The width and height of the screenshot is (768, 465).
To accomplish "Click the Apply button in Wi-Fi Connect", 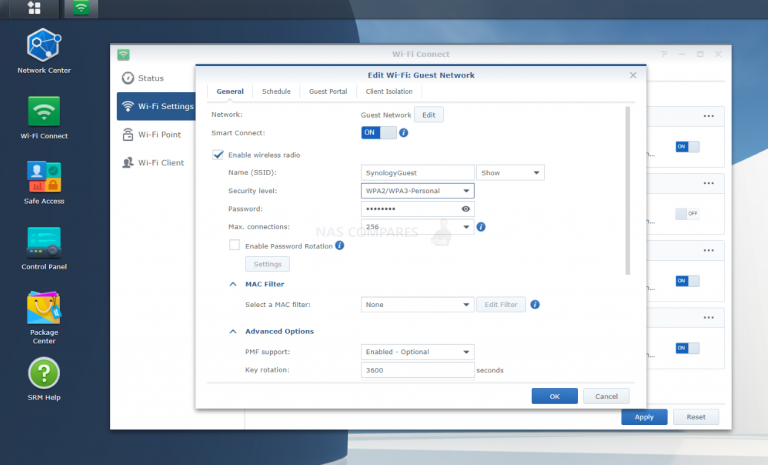I will point(644,417).
